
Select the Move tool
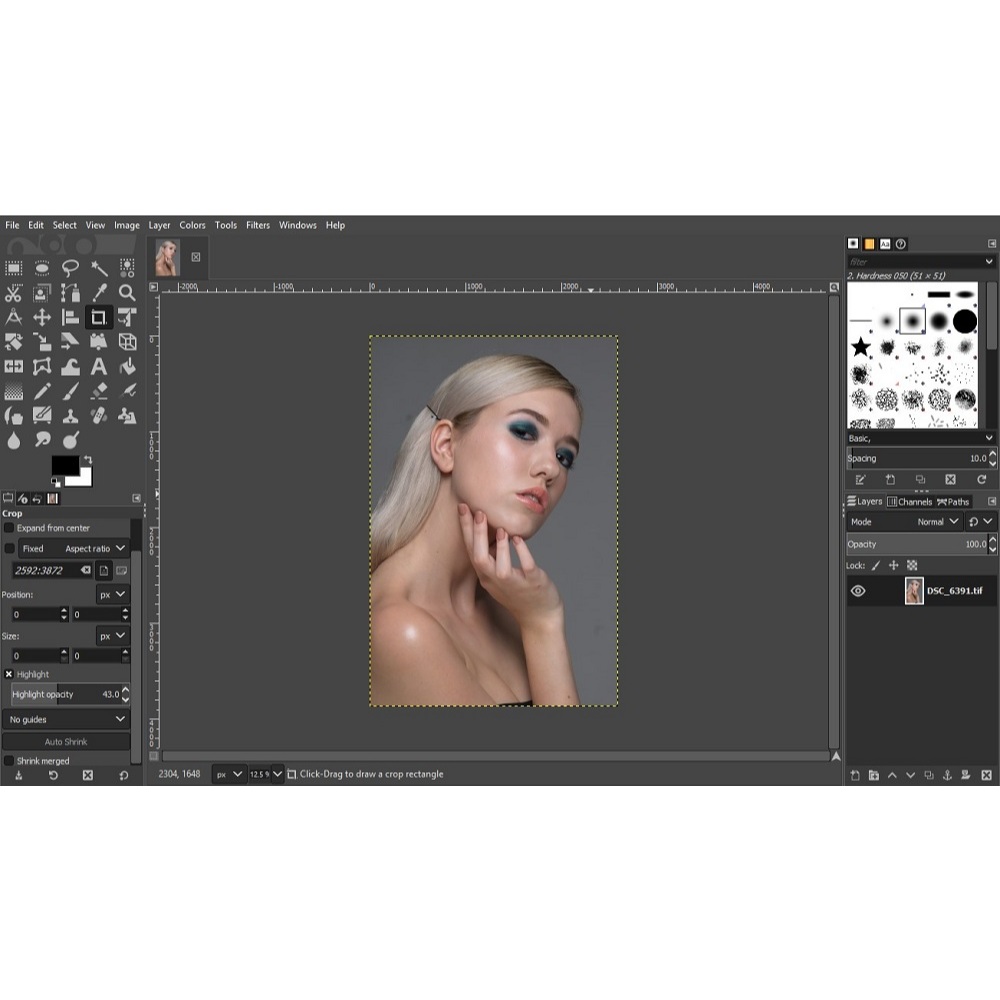tap(42, 318)
